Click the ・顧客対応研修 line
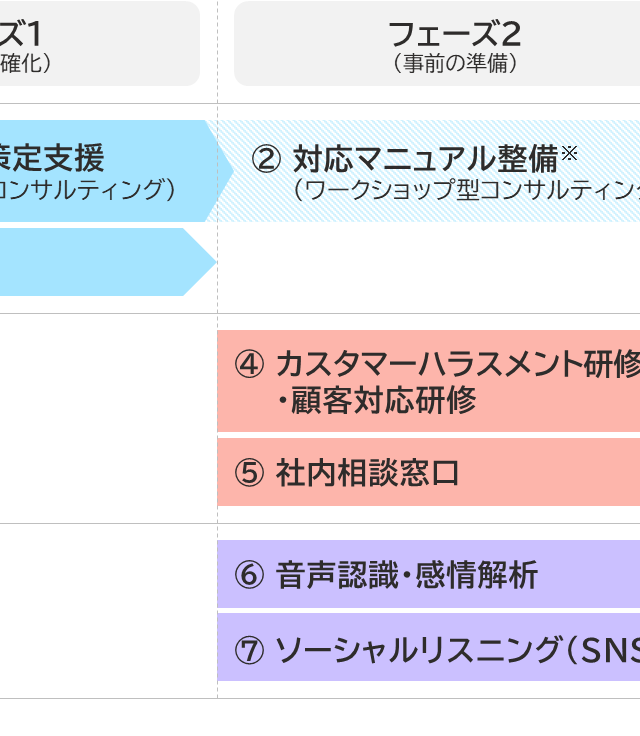640x736 pixels. tap(376, 401)
